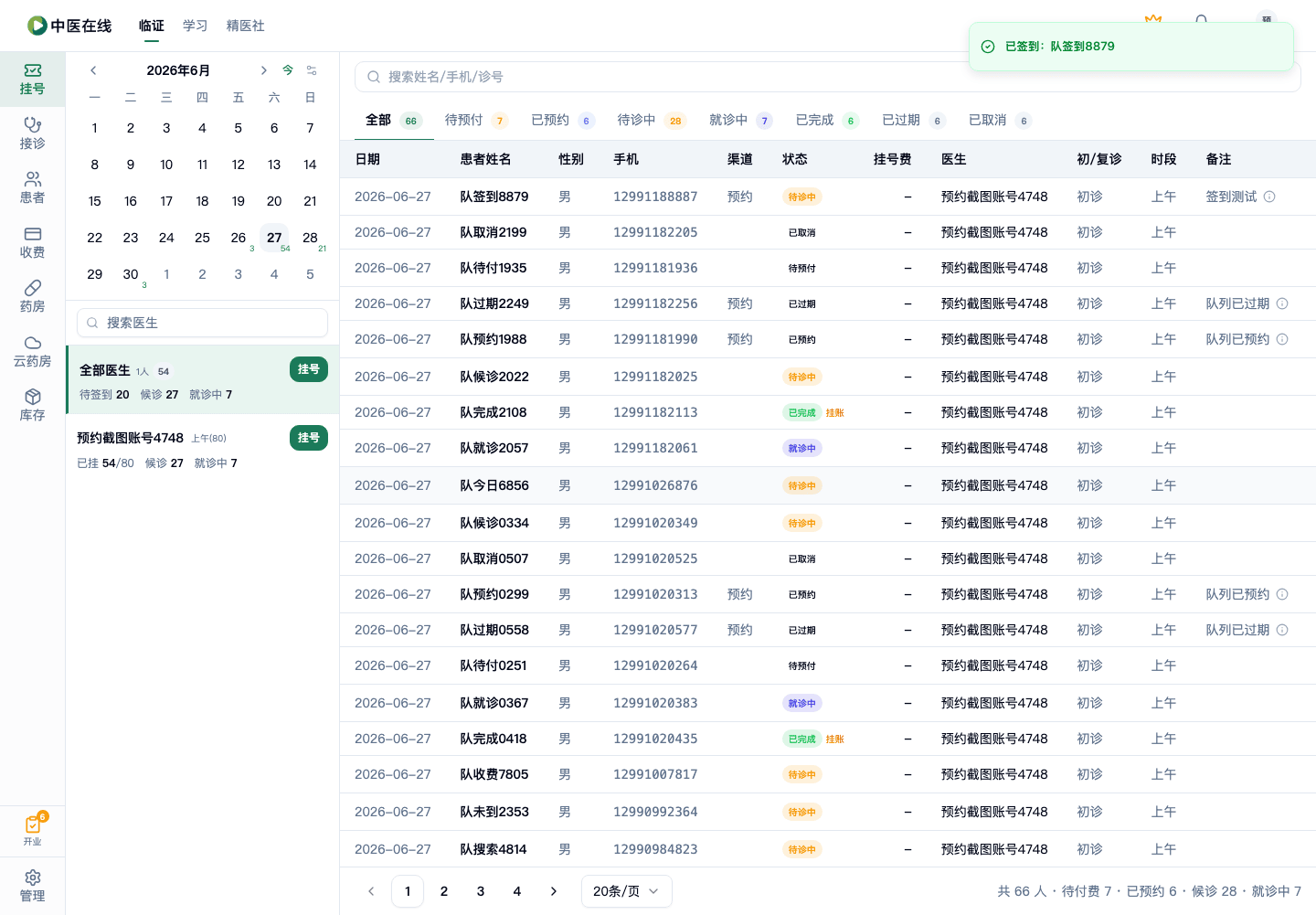Viewport: 1316px width, 915px height.
Task: Click patient name 队搜索4814
Action: click(x=493, y=849)
